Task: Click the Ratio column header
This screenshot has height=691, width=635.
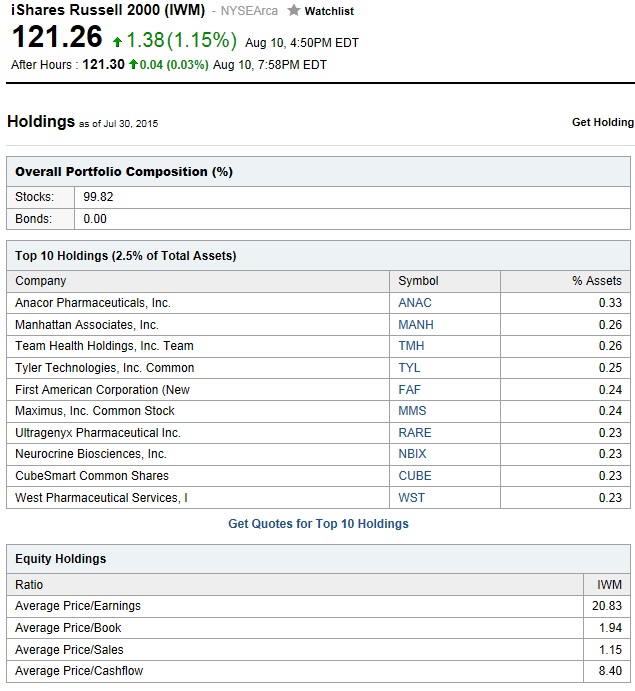Action: [x=29, y=585]
